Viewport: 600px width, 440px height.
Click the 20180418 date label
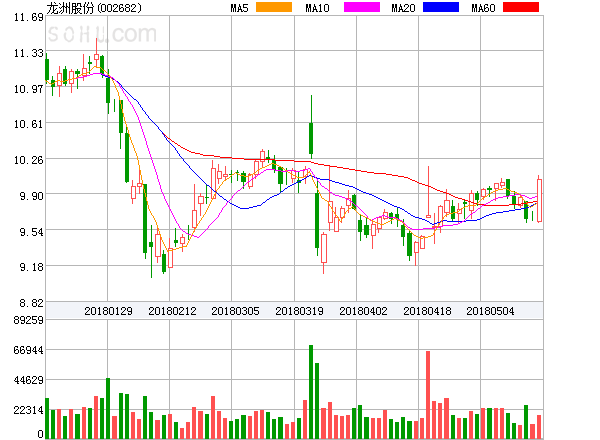[x=427, y=311]
